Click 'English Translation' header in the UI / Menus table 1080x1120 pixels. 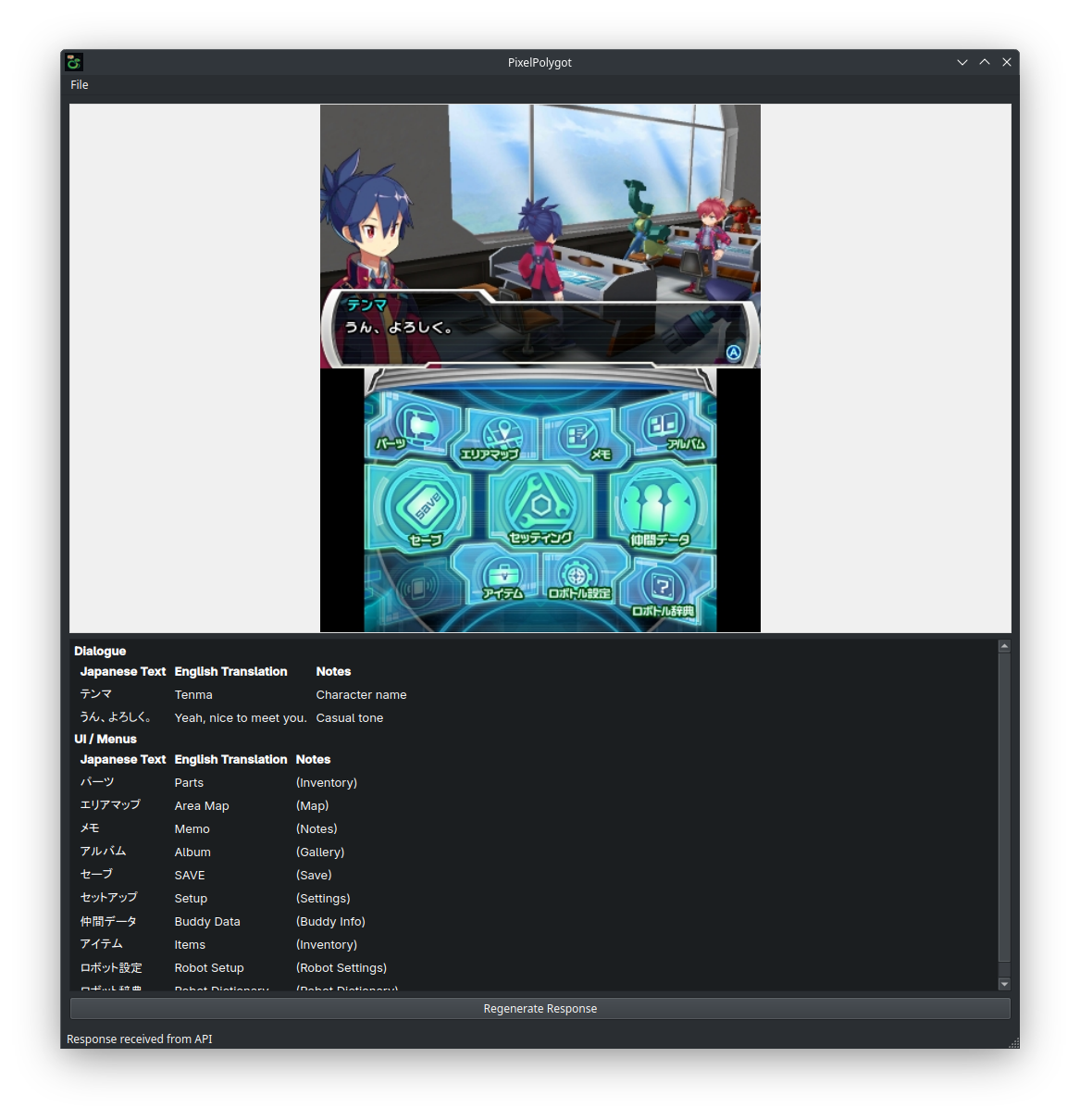tap(230, 760)
